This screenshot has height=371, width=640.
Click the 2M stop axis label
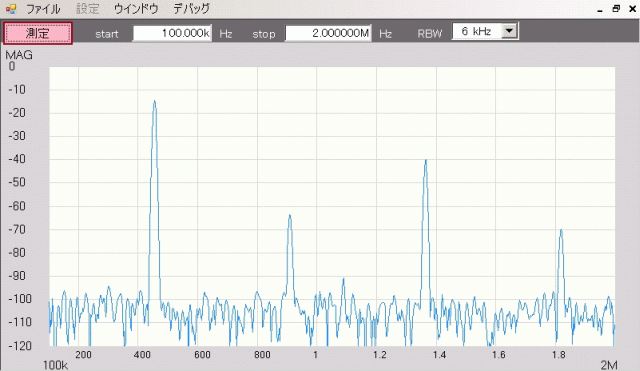[x=609, y=365]
